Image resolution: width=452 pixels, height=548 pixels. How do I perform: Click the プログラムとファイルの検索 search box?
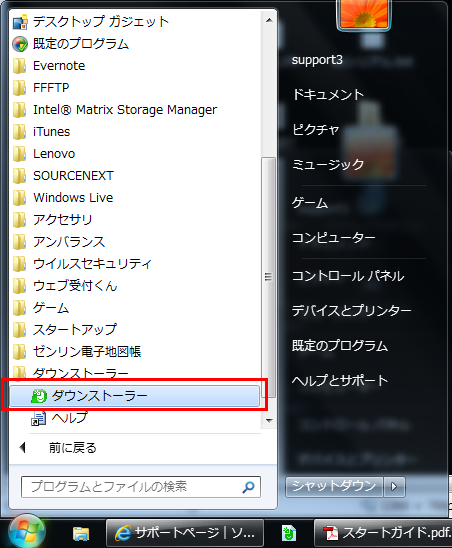[141, 487]
